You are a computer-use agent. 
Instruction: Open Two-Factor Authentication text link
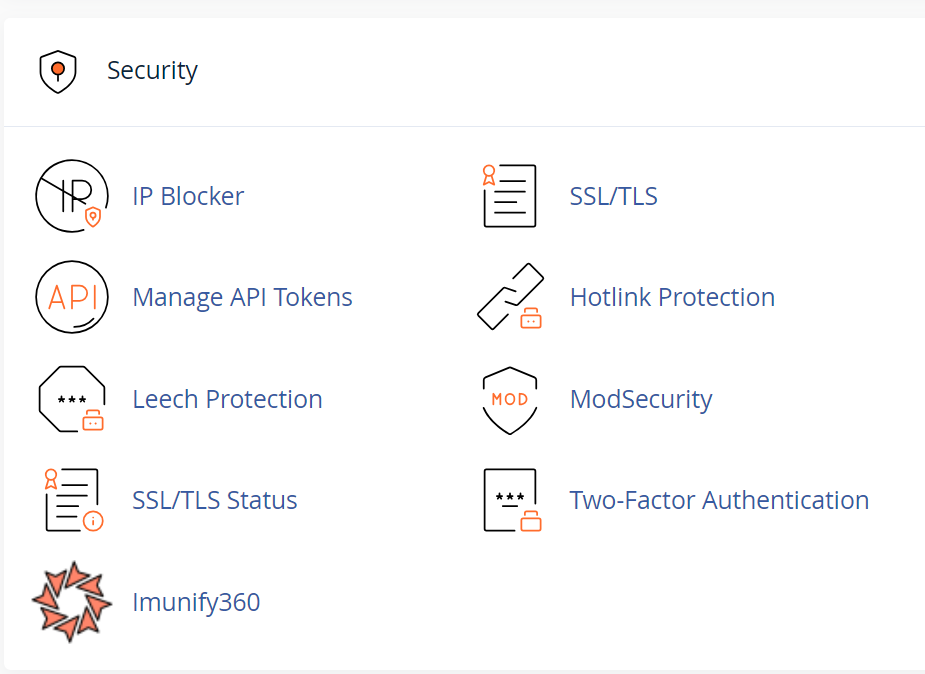[x=719, y=500]
